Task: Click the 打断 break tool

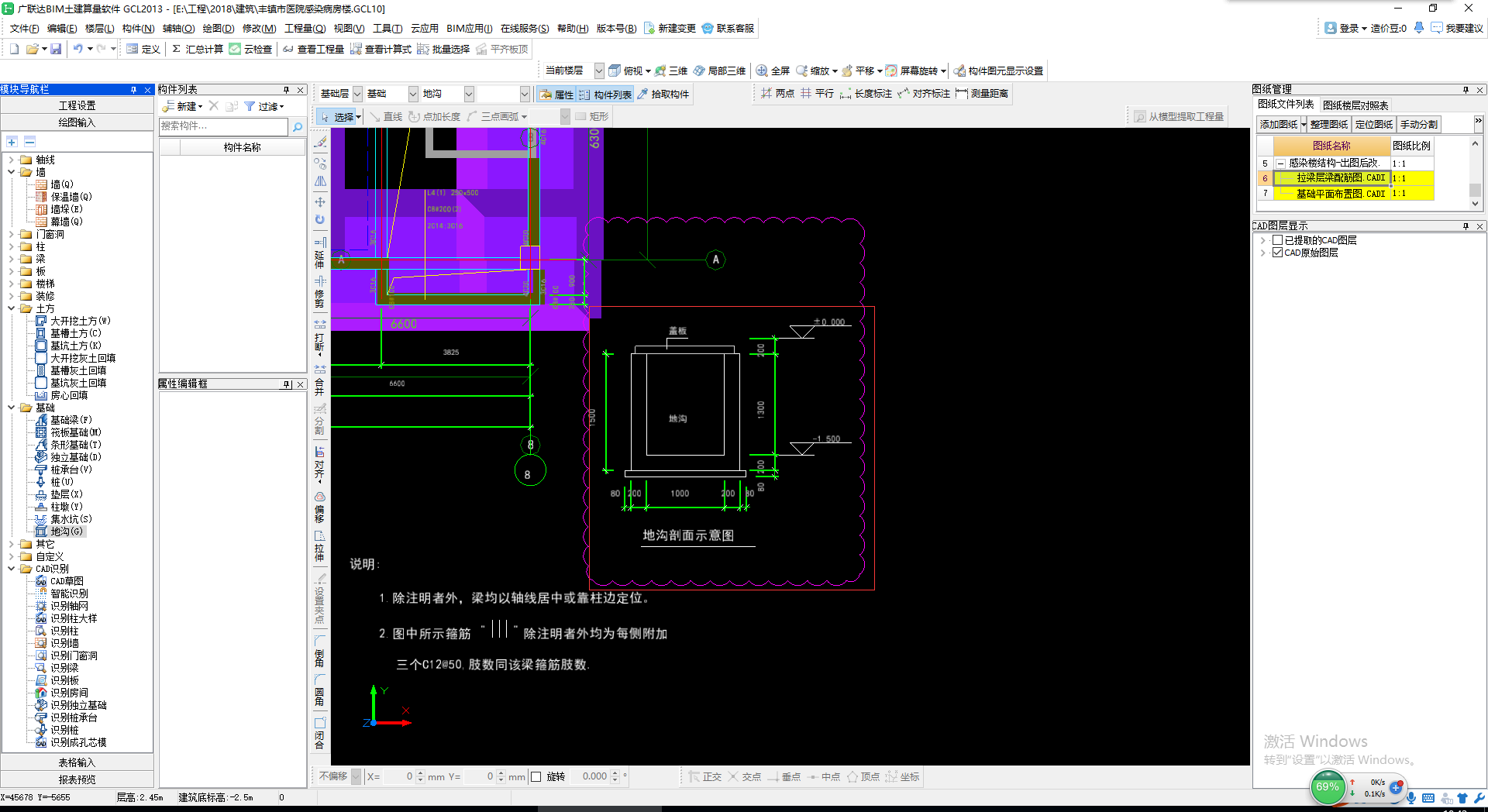Action: point(319,335)
